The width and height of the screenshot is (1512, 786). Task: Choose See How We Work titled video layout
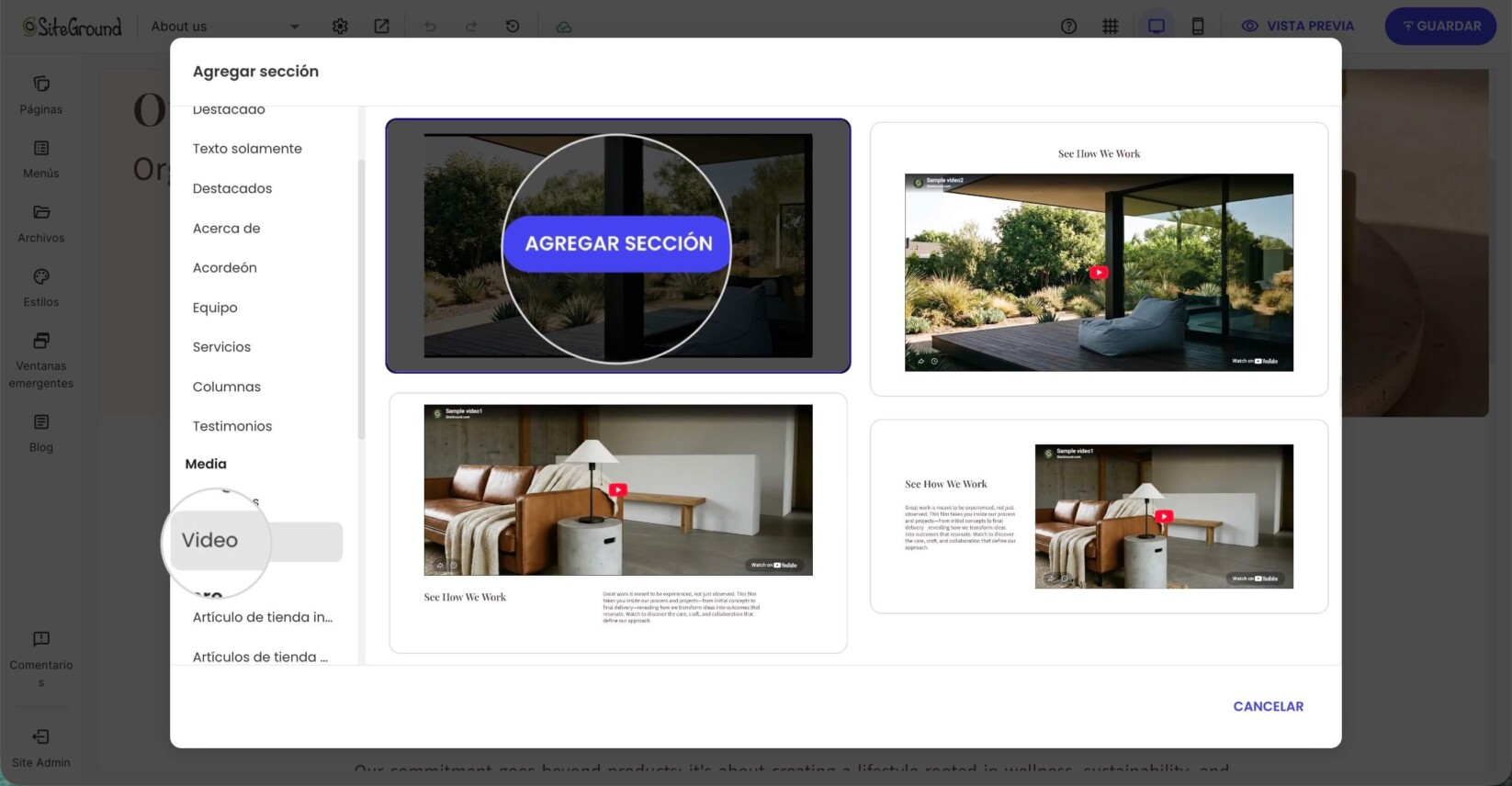[1099, 259]
